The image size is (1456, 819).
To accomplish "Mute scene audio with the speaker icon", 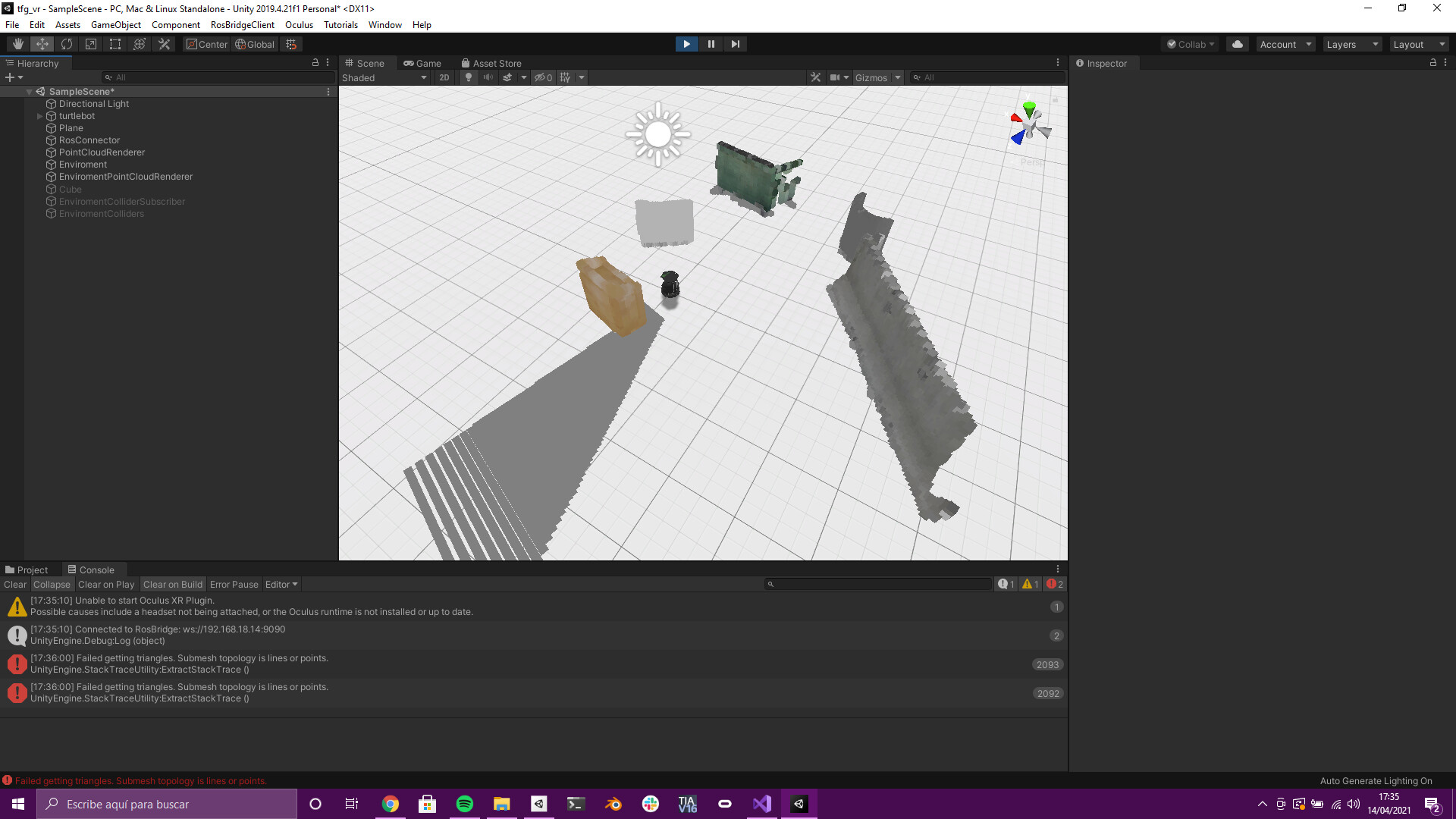I will click(x=488, y=77).
